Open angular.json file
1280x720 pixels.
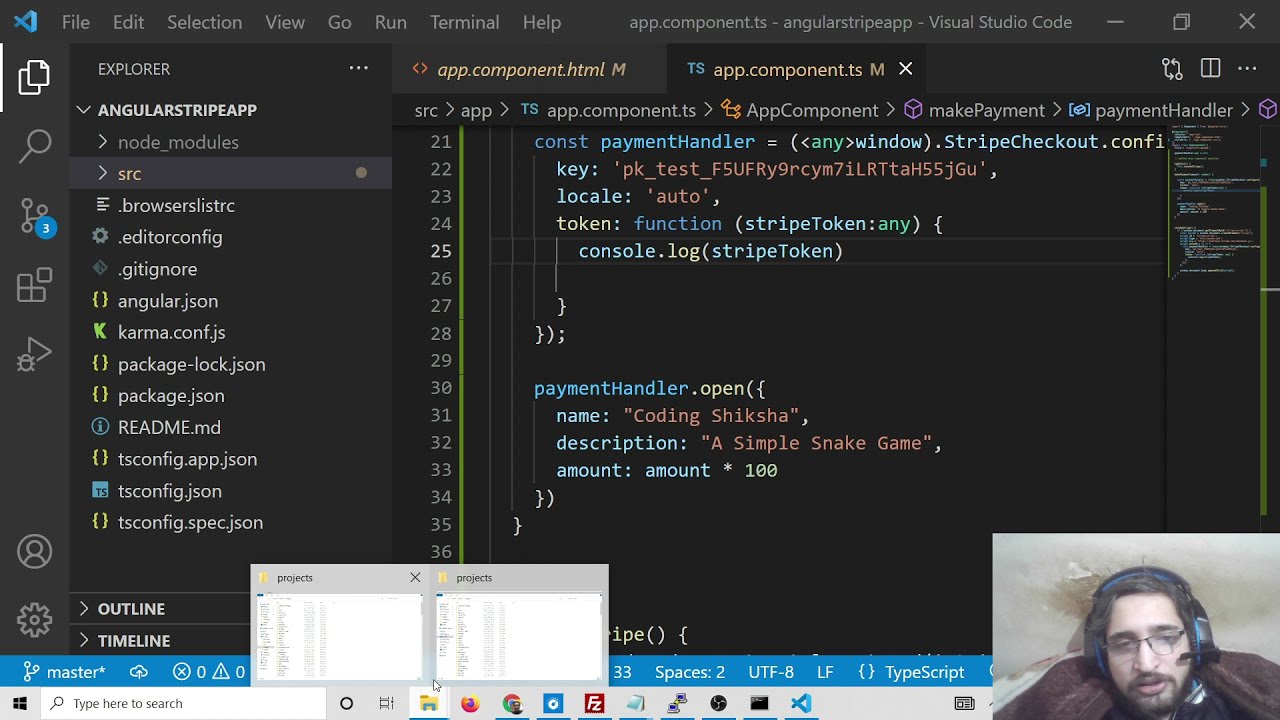click(x=168, y=301)
